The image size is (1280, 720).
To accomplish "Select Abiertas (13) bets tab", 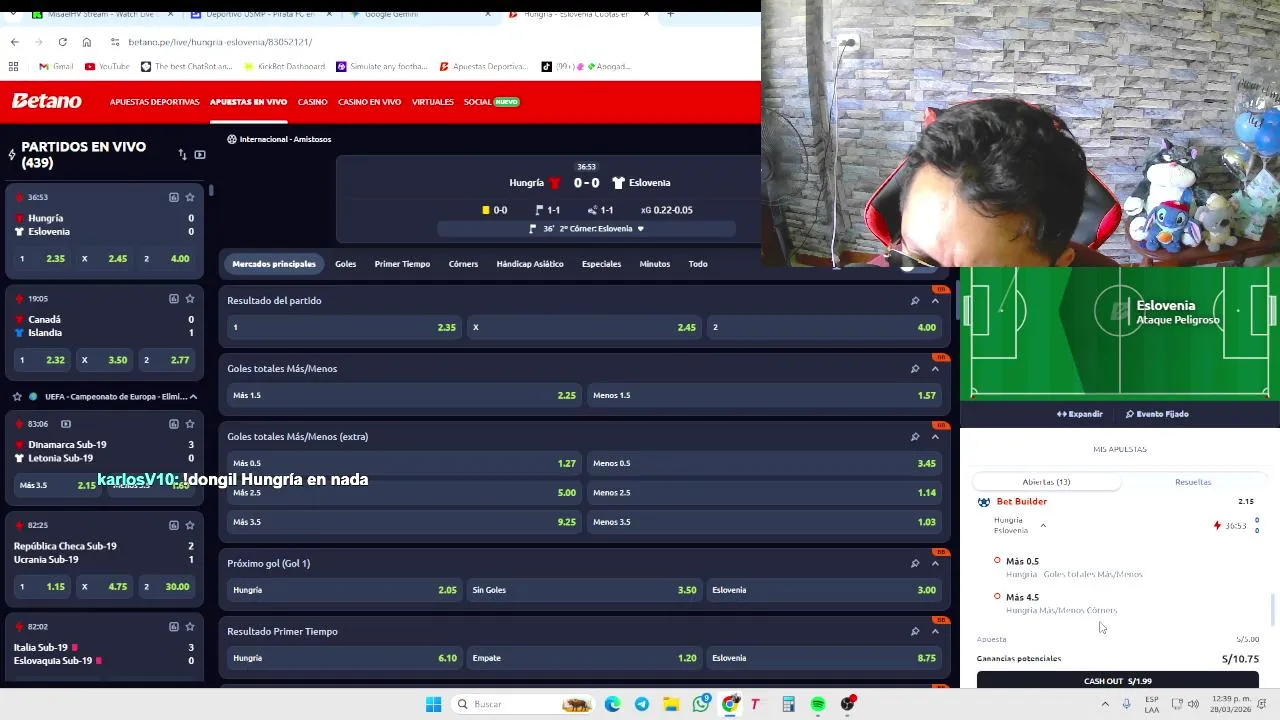I will click(x=1046, y=482).
